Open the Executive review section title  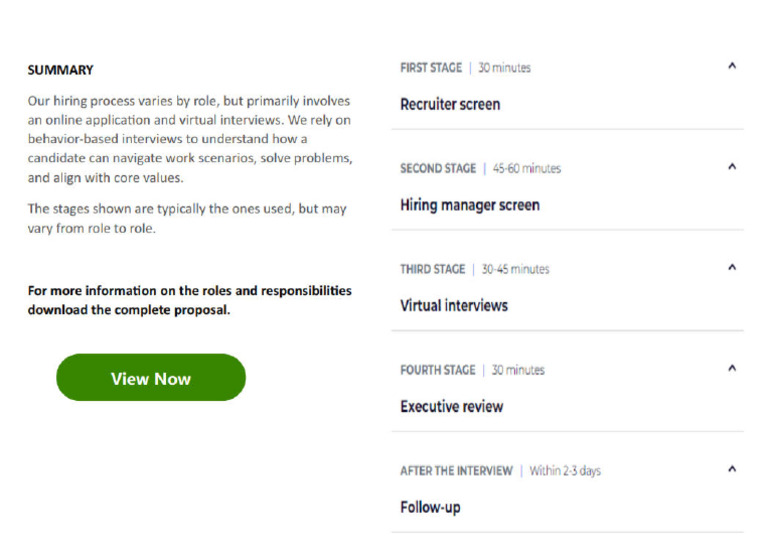click(x=452, y=406)
